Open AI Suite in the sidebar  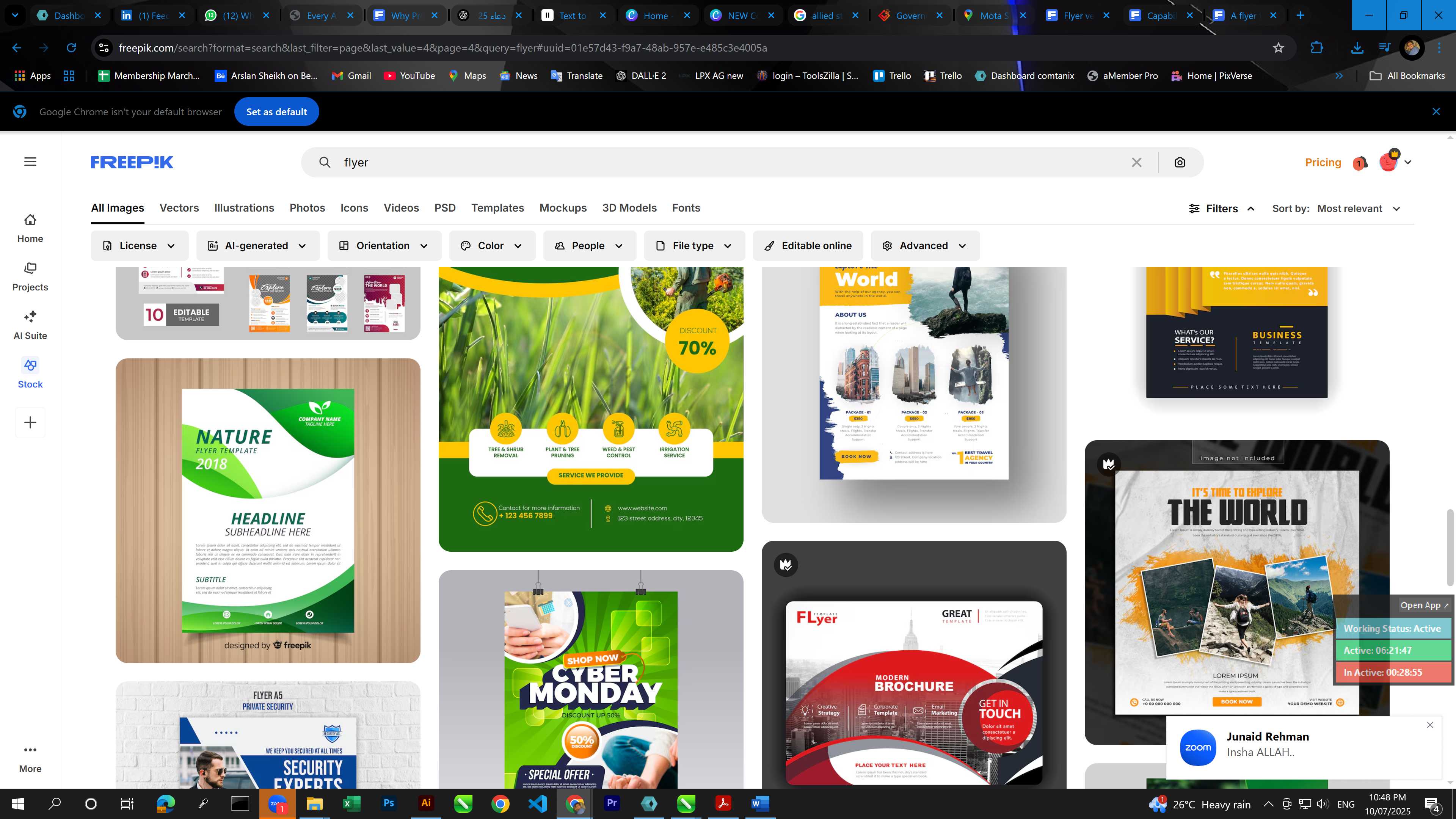tap(30, 326)
